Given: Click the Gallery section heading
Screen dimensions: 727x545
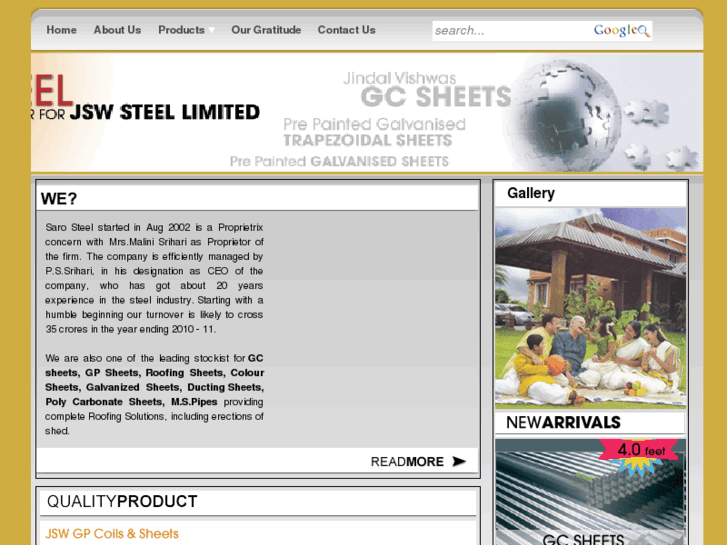Looking at the screenshot, I should click(530, 193).
